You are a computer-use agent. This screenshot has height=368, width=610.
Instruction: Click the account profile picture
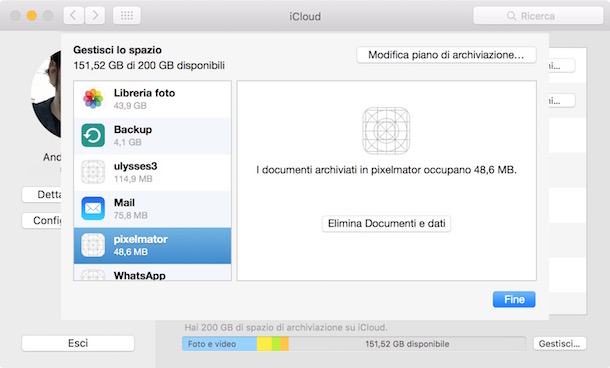46,95
